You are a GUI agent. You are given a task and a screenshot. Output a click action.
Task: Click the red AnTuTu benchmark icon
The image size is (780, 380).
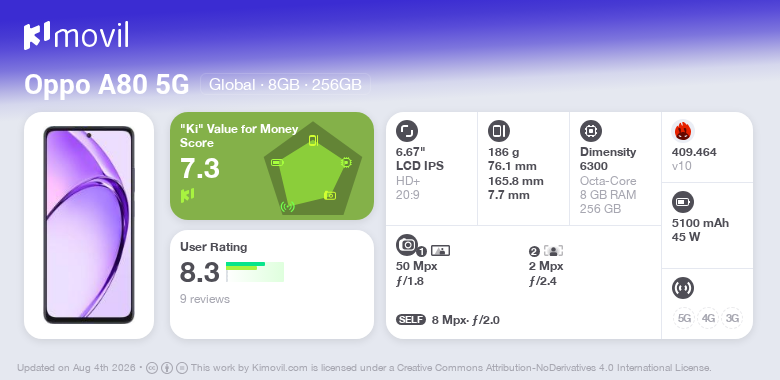coord(683,131)
